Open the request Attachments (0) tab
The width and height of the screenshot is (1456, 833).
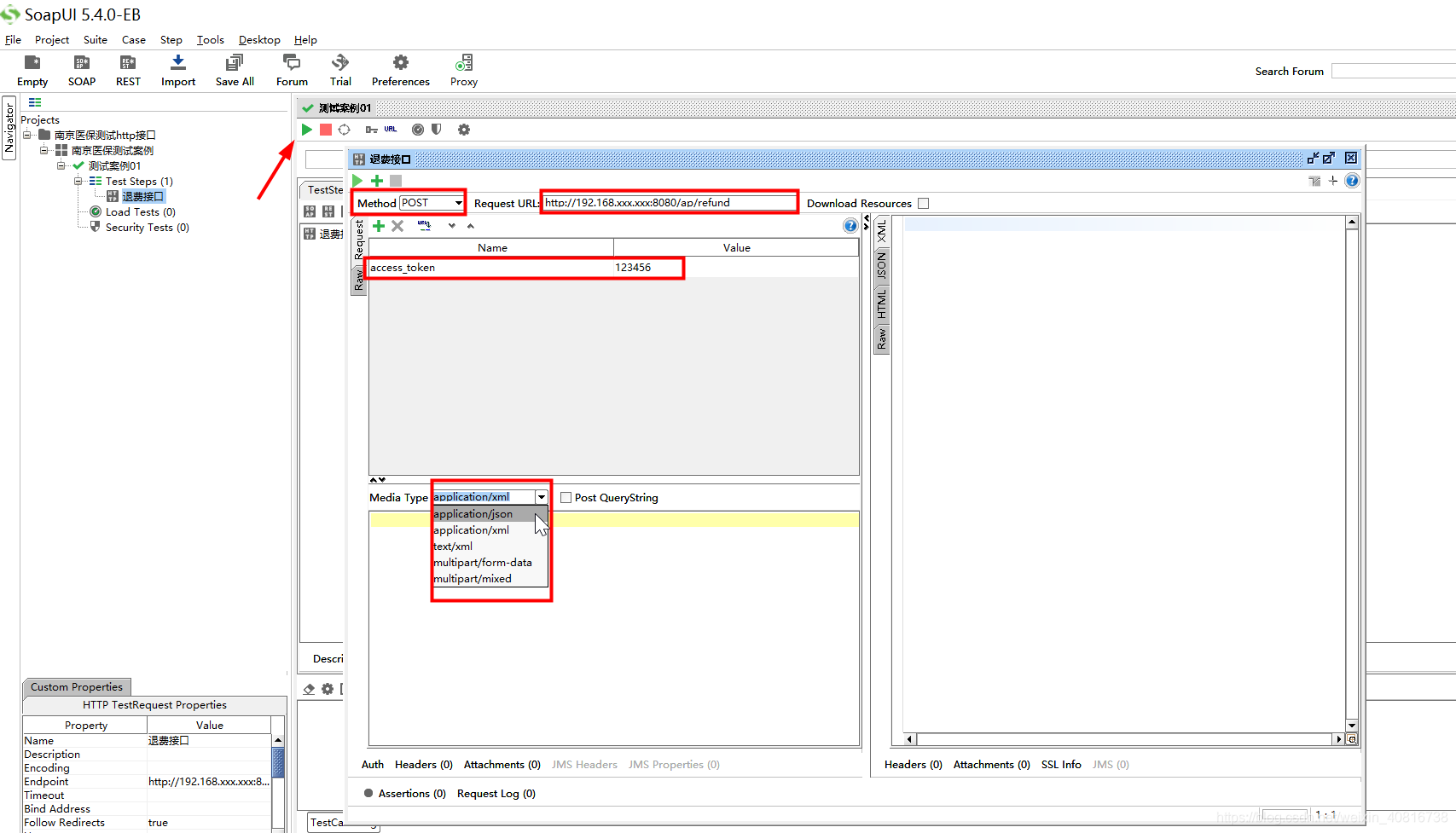(x=502, y=765)
